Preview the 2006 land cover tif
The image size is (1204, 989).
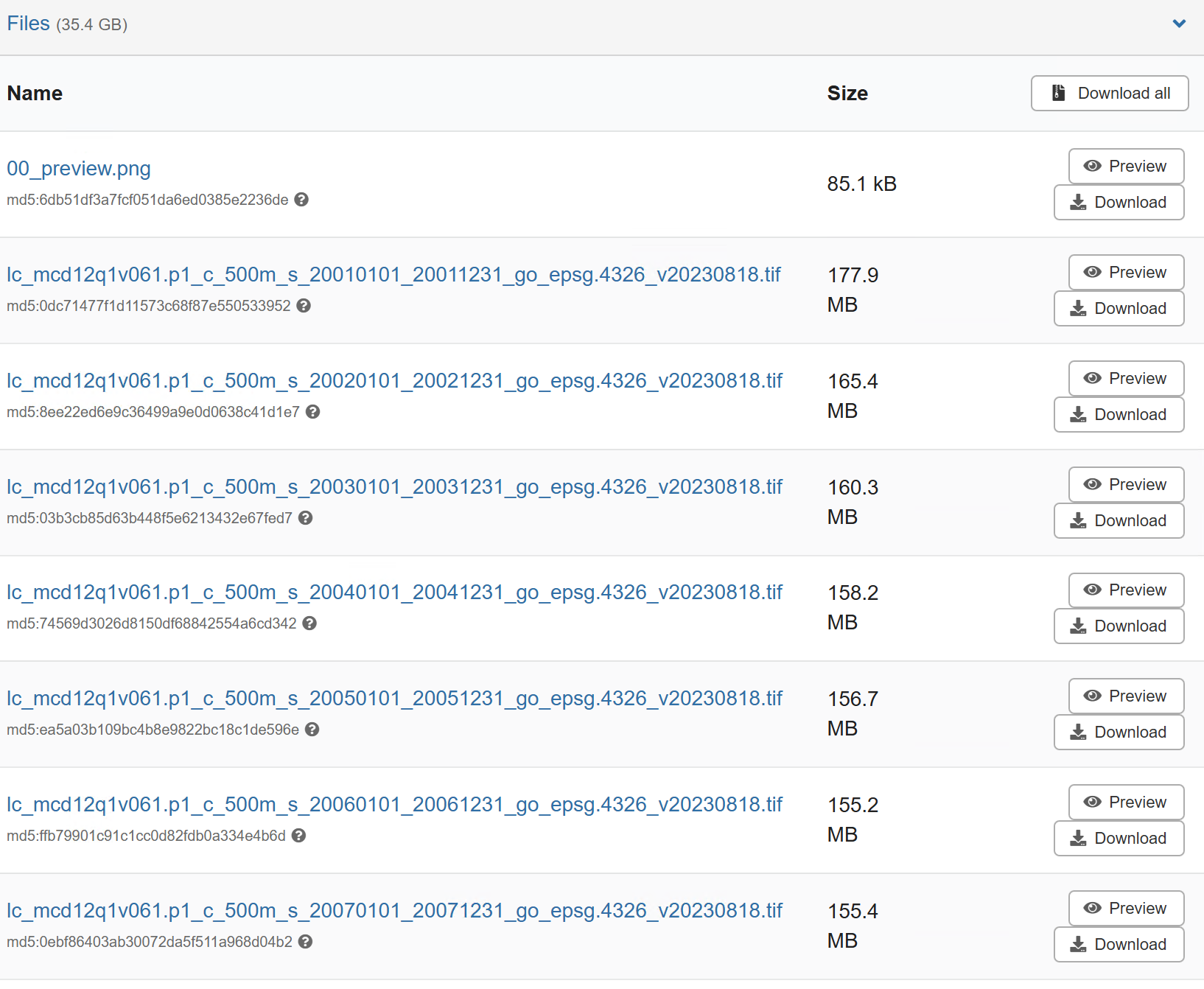[x=1126, y=803]
